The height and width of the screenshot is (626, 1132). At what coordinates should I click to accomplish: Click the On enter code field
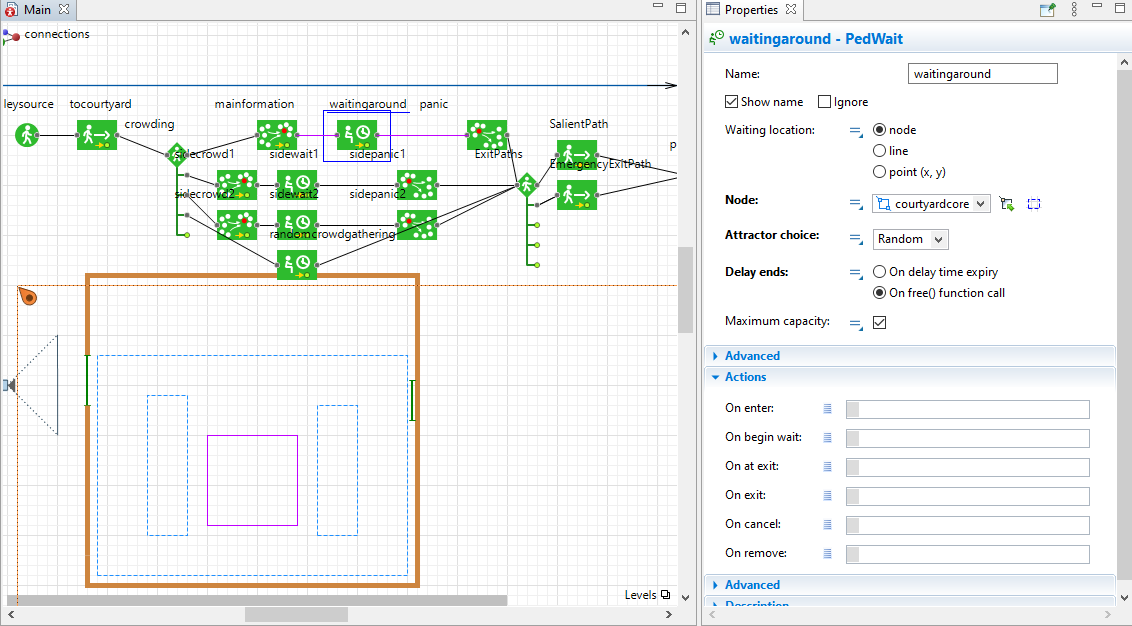click(967, 409)
